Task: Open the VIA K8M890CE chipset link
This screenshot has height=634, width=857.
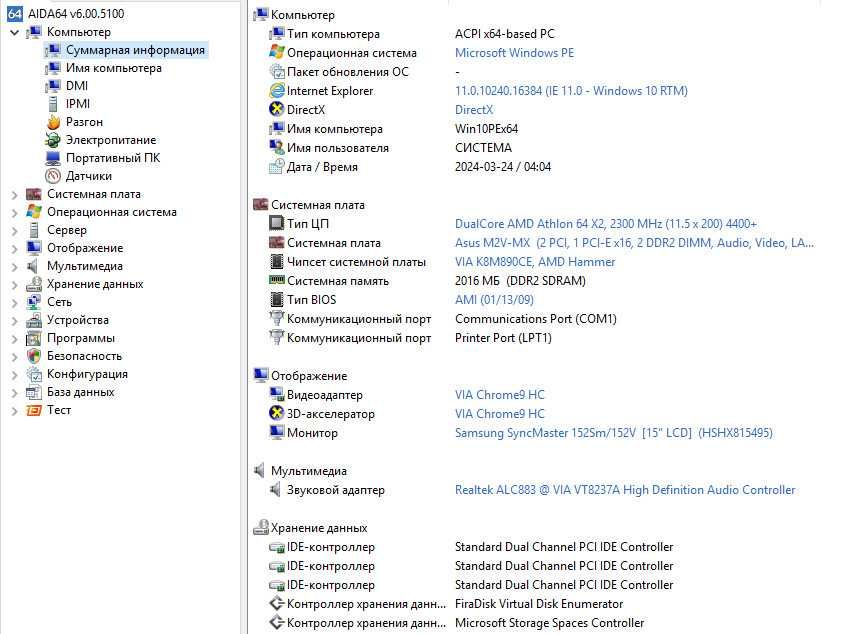Action: pyautogui.click(x=535, y=262)
